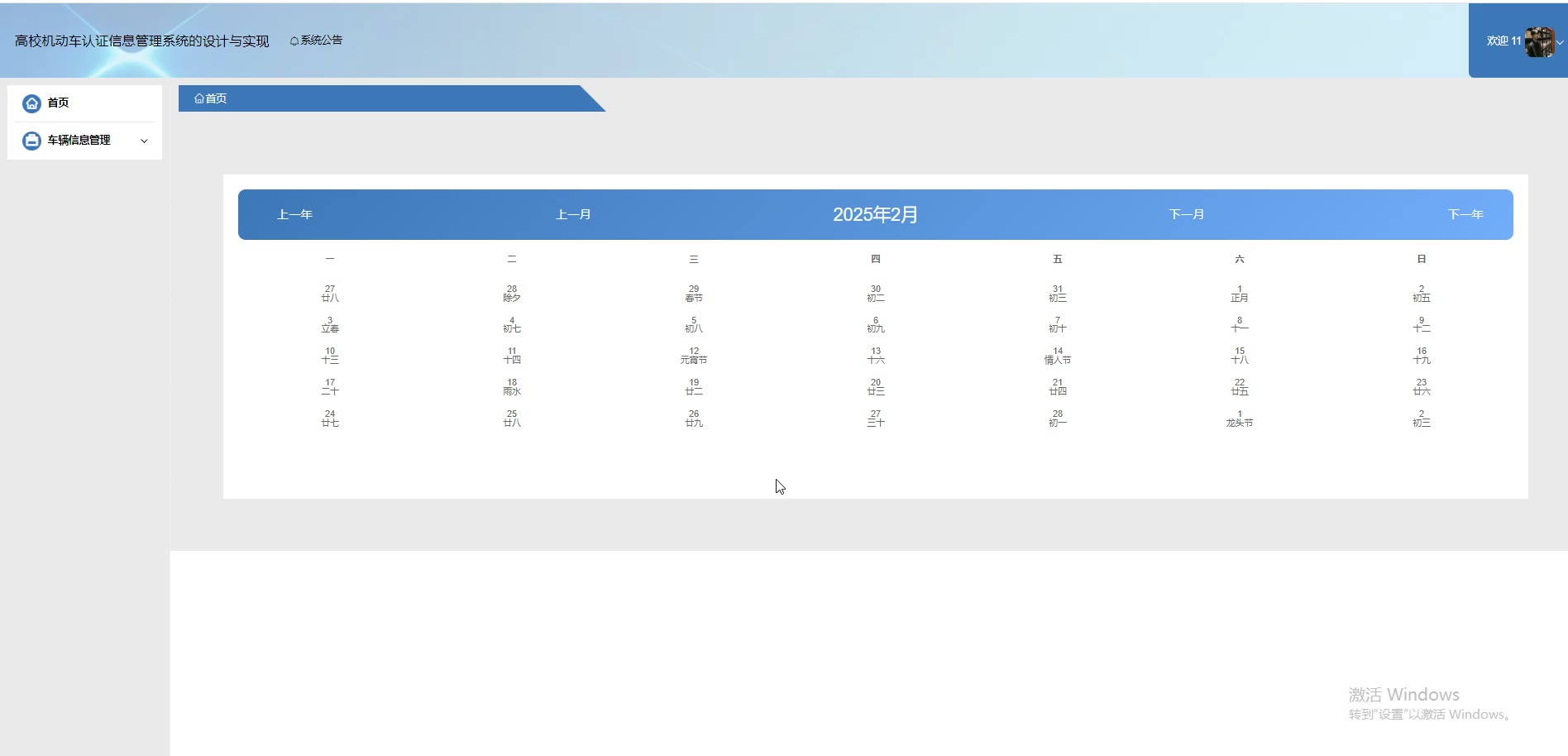Select date 31 初三

point(1058,294)
